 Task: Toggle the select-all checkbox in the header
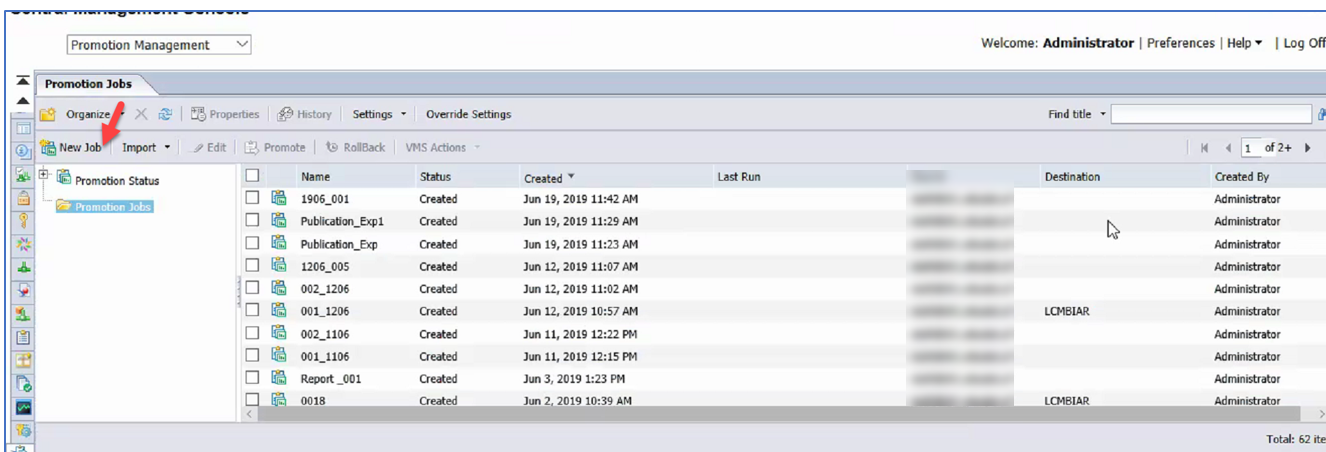tap(253, 176)
